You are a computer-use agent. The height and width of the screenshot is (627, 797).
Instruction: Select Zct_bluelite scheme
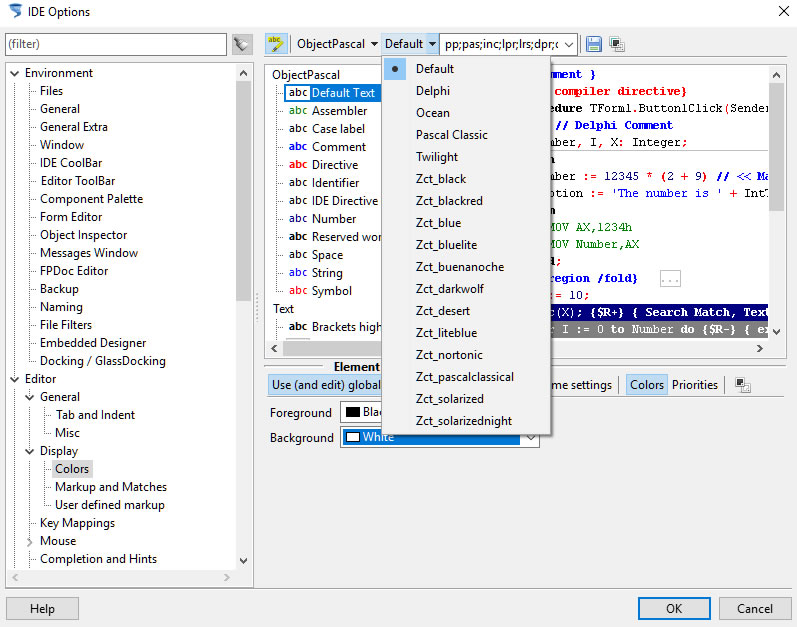tap(446, 245)
